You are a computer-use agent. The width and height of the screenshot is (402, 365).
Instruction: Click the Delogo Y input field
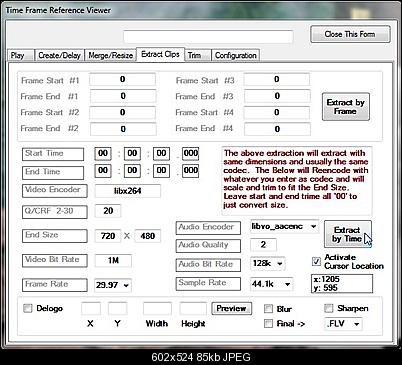[117, 308]
